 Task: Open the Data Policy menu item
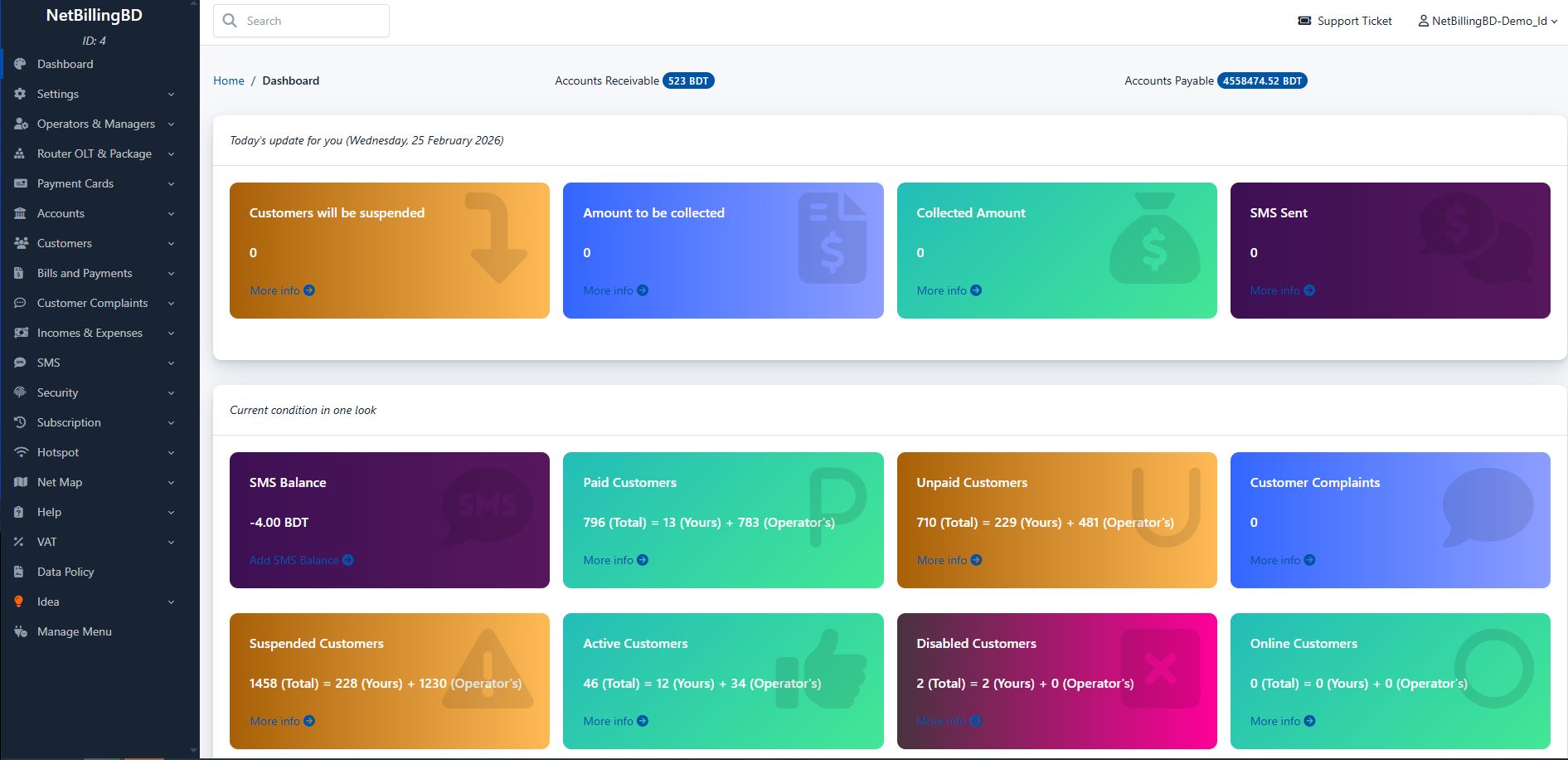pyautogui.click(x=66, y=572)
